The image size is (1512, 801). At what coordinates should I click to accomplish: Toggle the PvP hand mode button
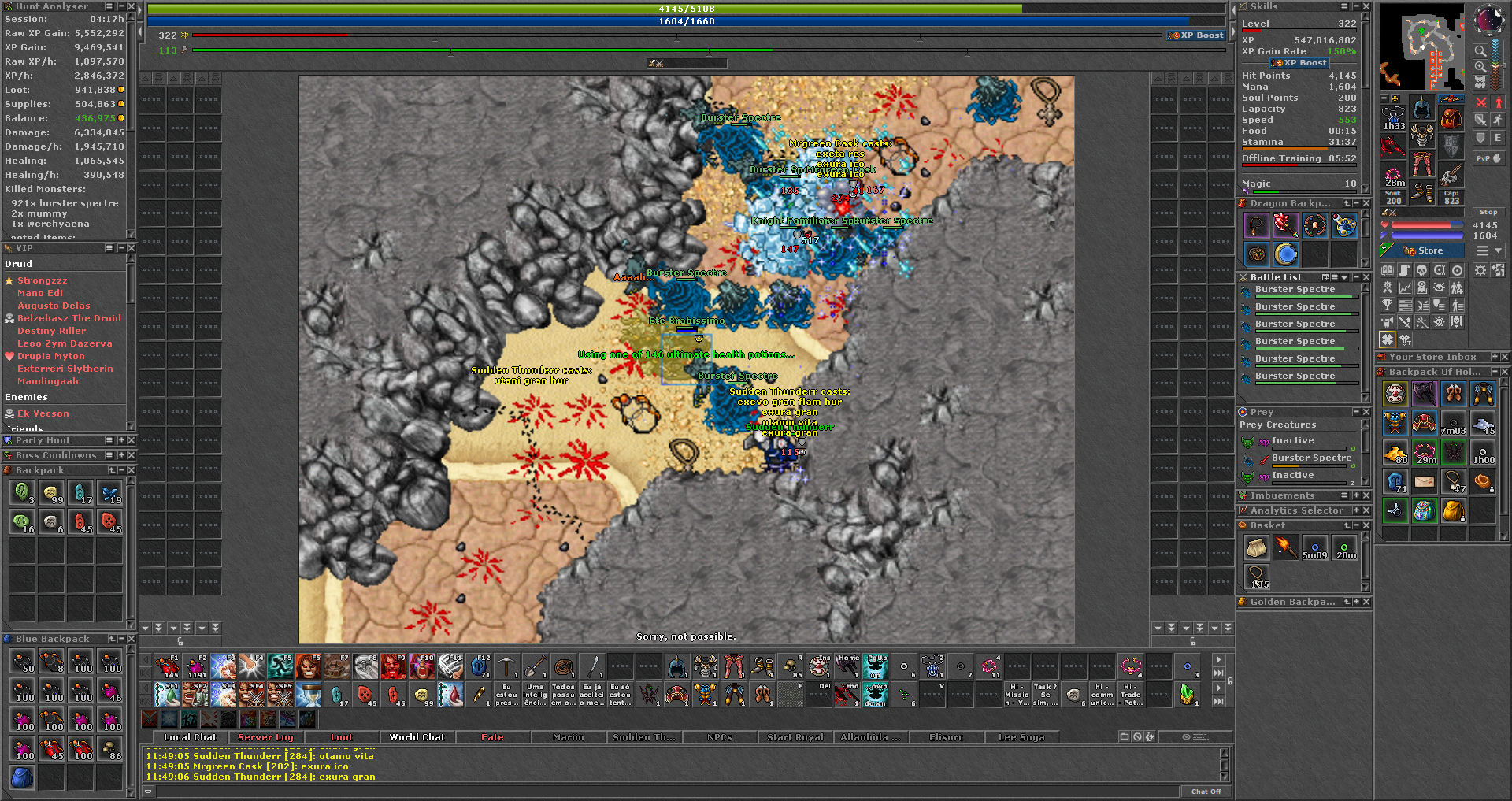(x=1488, y=158)
